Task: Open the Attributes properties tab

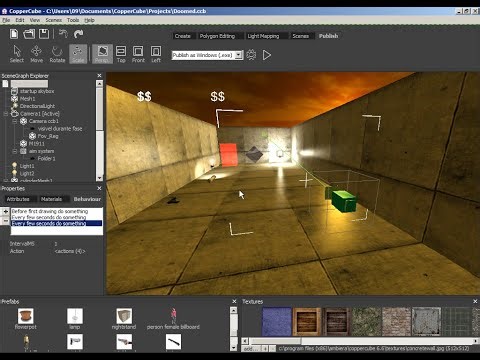Action: pos(18,199)
